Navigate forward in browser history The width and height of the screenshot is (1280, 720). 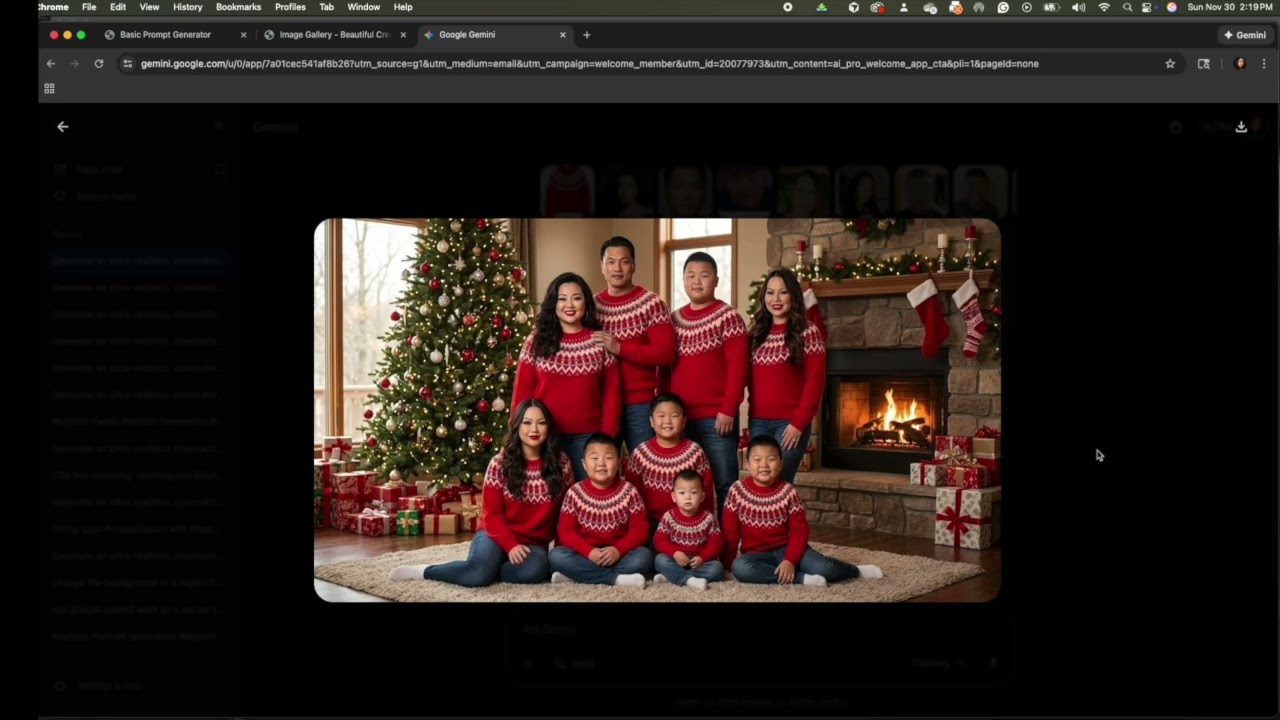point(75,64)
